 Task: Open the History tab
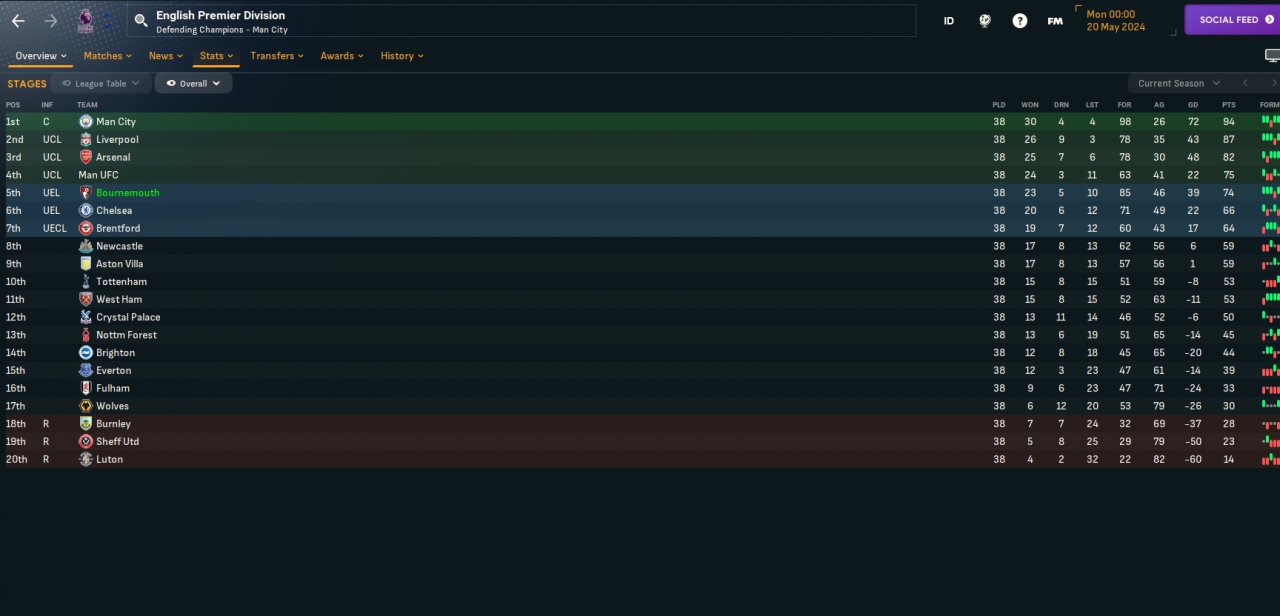[402, 56]
